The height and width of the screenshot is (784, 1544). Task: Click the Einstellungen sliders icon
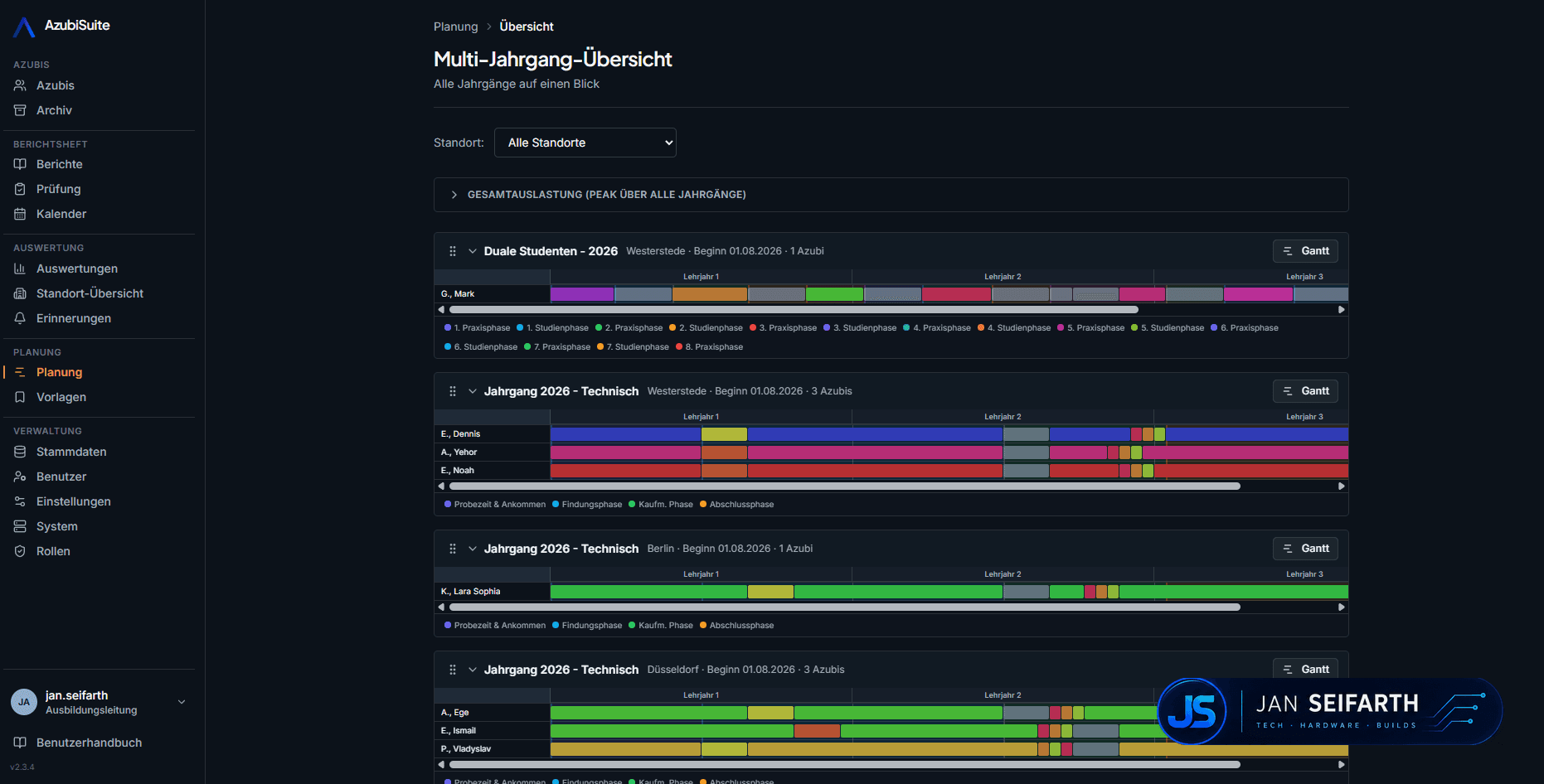[20, 501]
